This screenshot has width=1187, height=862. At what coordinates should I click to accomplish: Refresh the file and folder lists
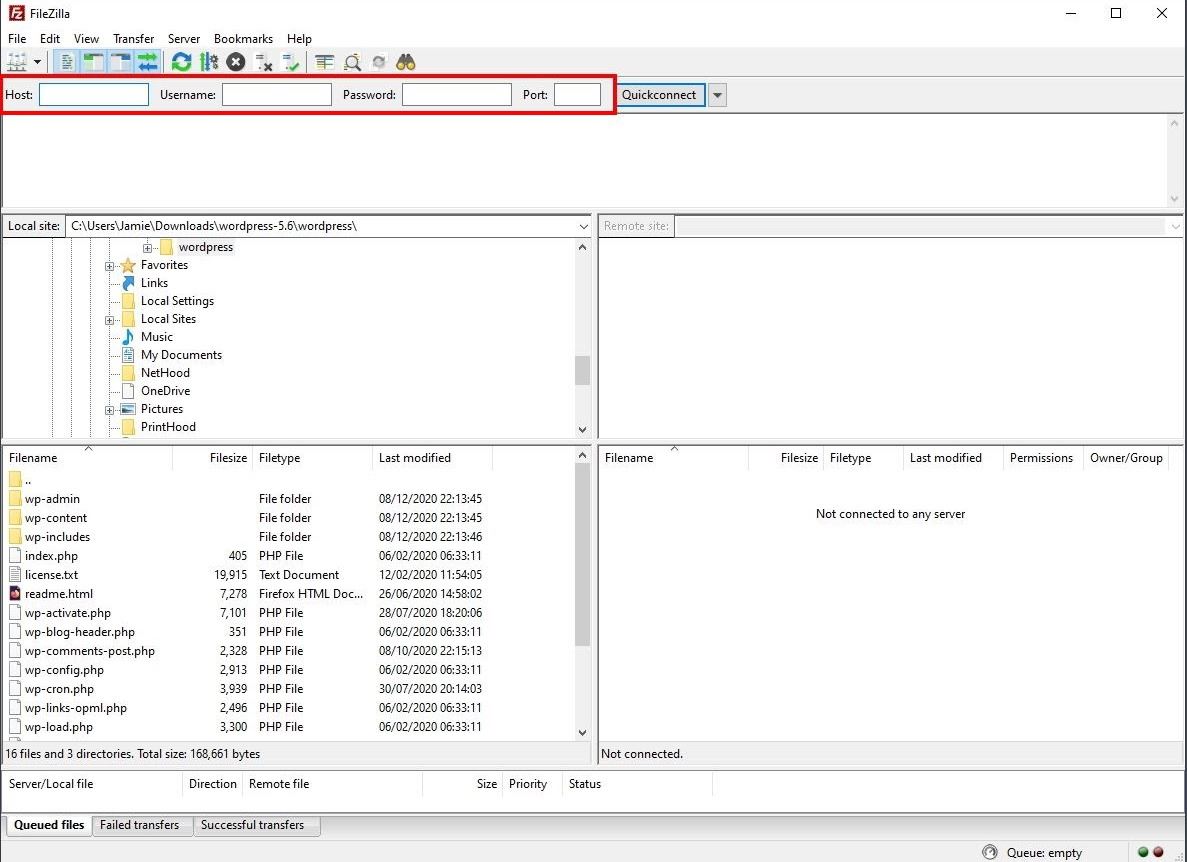click(181, 62)
